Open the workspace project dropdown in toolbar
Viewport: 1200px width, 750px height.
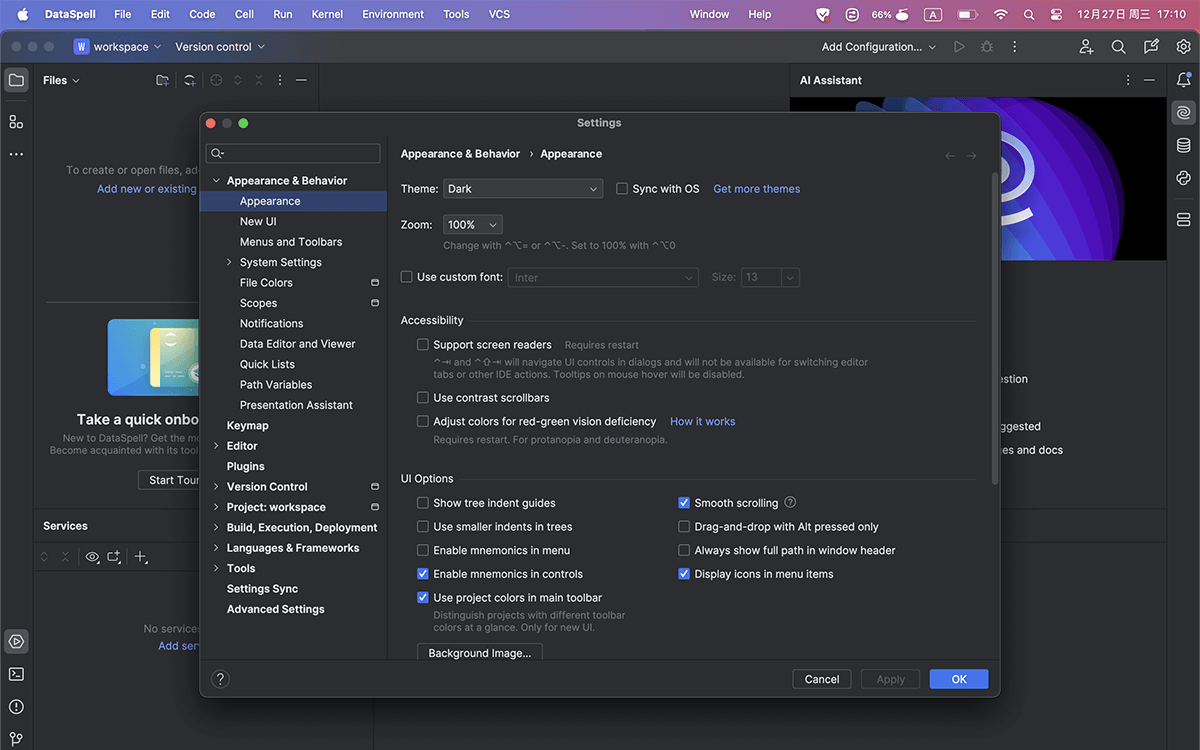(117, 47)
